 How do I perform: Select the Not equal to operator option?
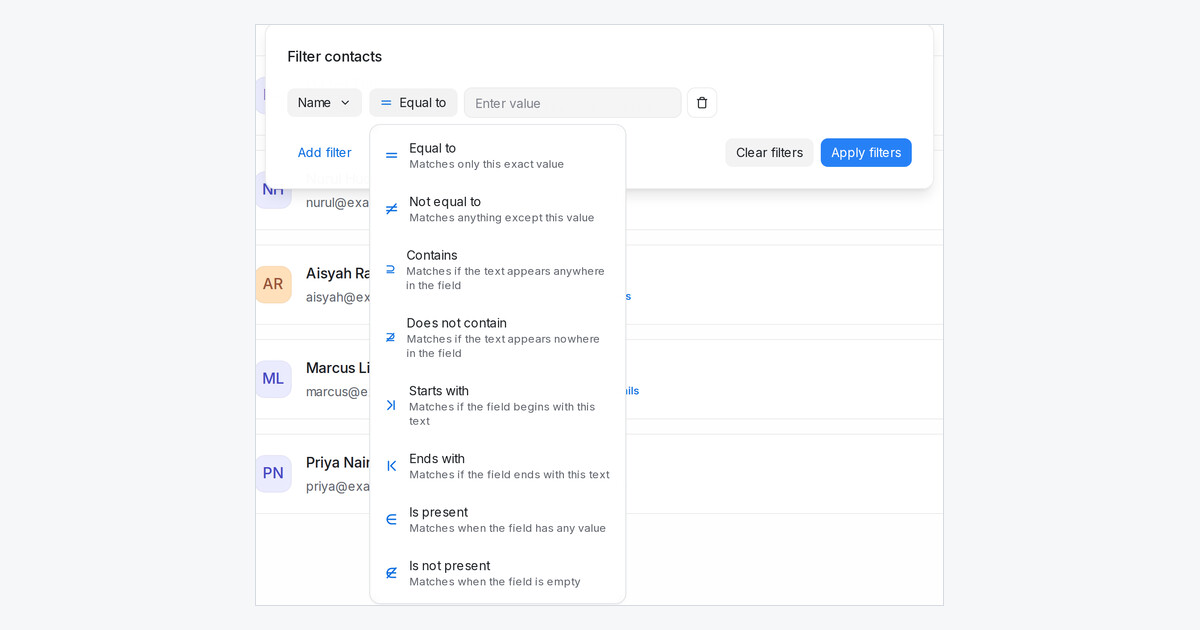pos(498,209)
